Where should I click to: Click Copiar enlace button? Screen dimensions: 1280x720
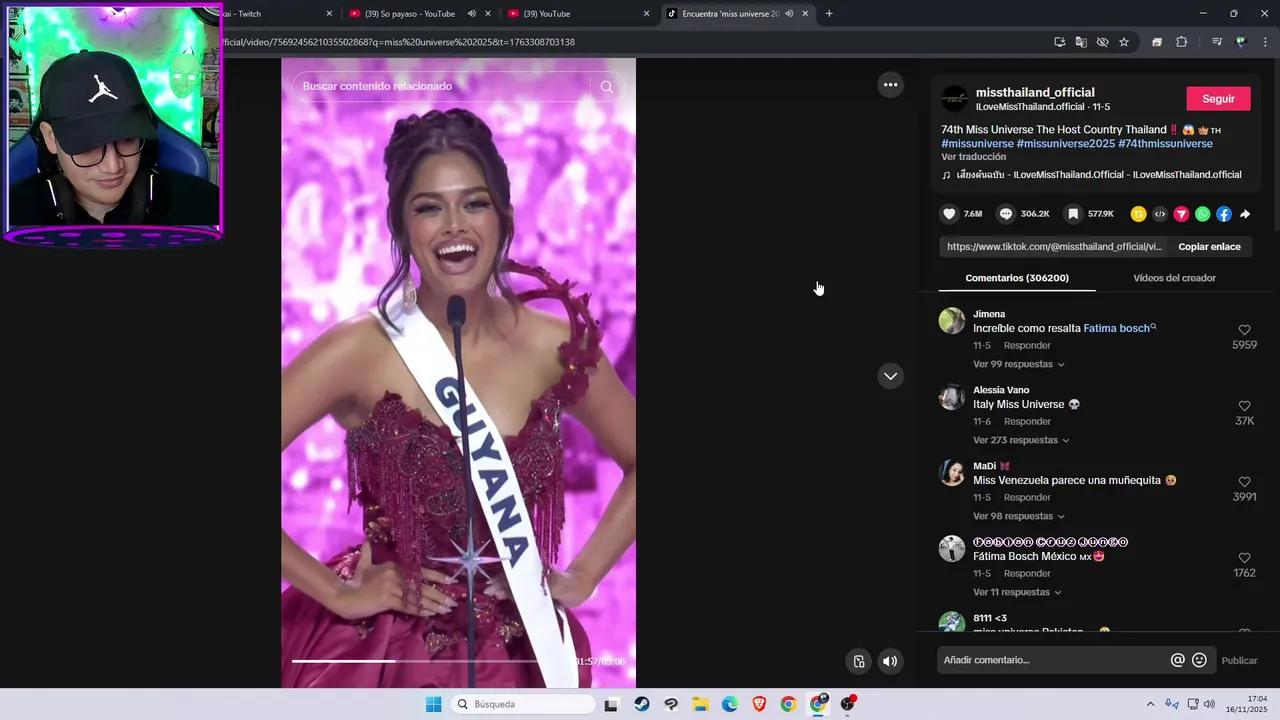pyautogui.click(x=1209, y=247)
